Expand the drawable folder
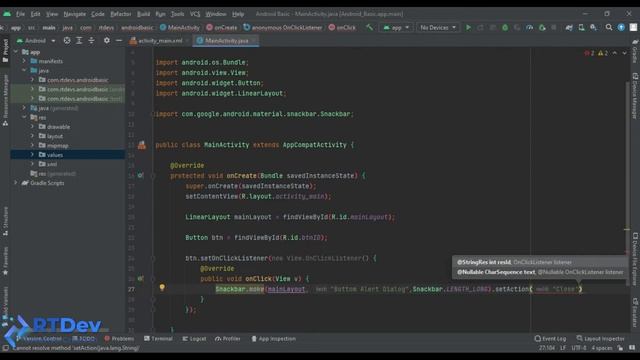The height and width of the screenshot is (360, 640). (x=33, y=127)
